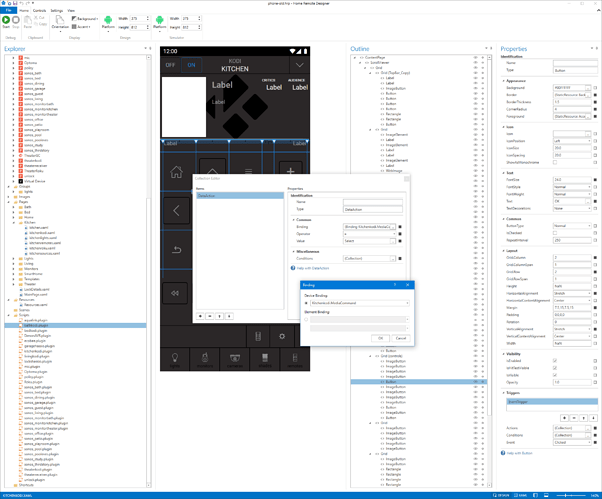Toggle OFF button on phone preview
Screen dimensions: 602x499
[170, 65]
